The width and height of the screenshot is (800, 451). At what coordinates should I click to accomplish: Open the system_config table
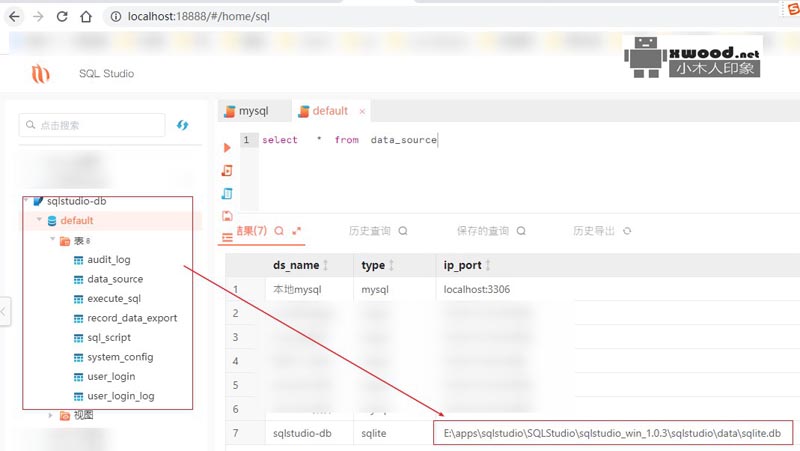click(x=120, y=357)
